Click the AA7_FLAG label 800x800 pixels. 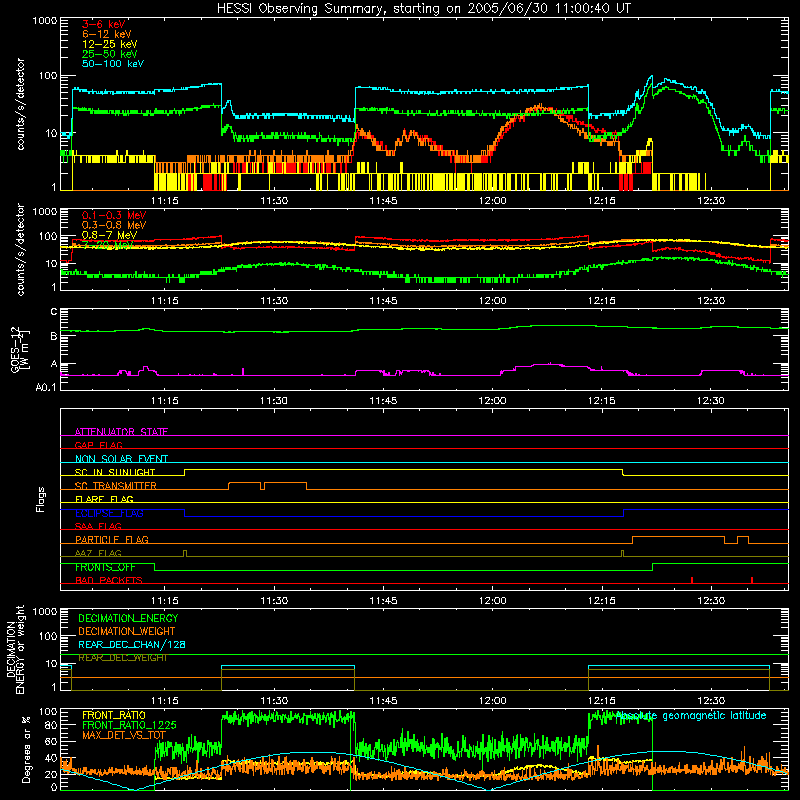(x=98, y=553)
